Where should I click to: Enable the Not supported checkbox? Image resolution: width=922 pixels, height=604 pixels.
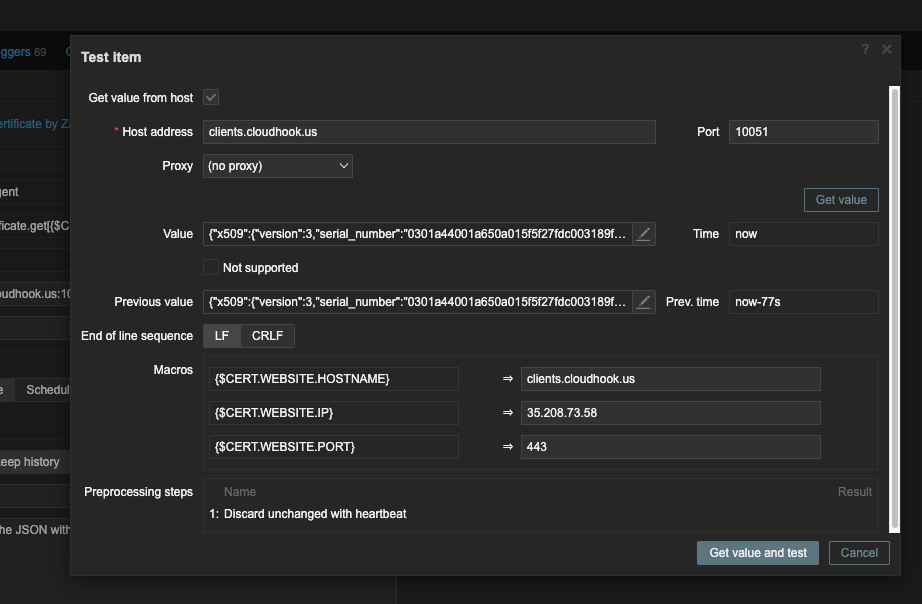coord(211,268)
